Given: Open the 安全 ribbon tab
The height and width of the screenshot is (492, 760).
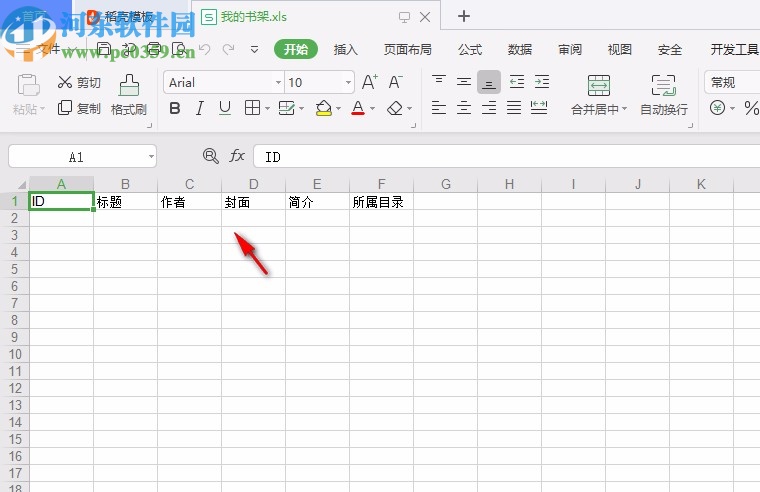Looking at the screenshot, I should [x=670, y=49].
